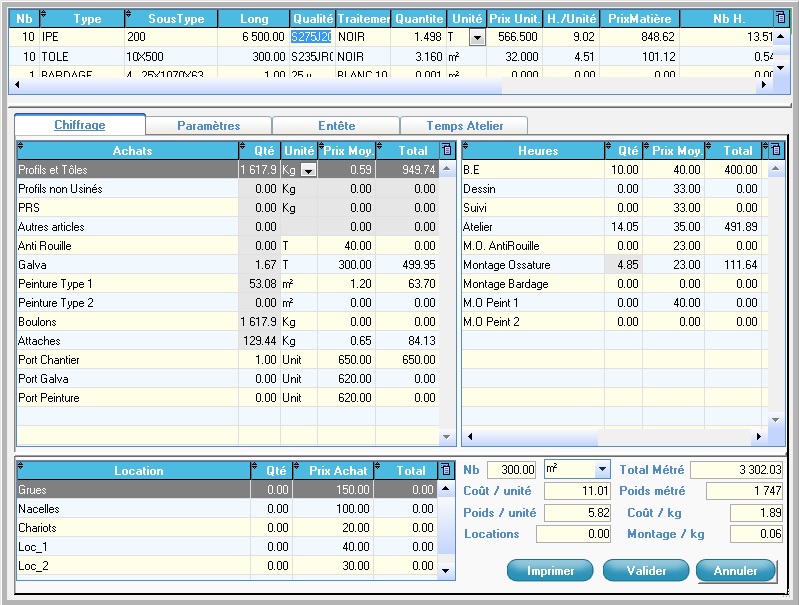This screenshot has height=605, width=799.
Task: Select the Chariots row in Location
Action: coord(227,528)
